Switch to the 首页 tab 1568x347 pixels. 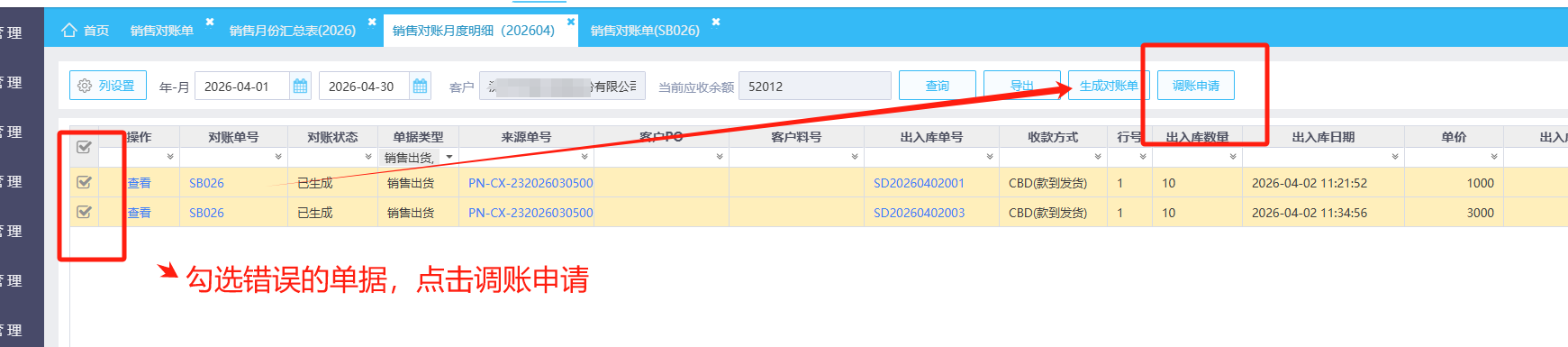pyautogui.click(x=86, y=31)
